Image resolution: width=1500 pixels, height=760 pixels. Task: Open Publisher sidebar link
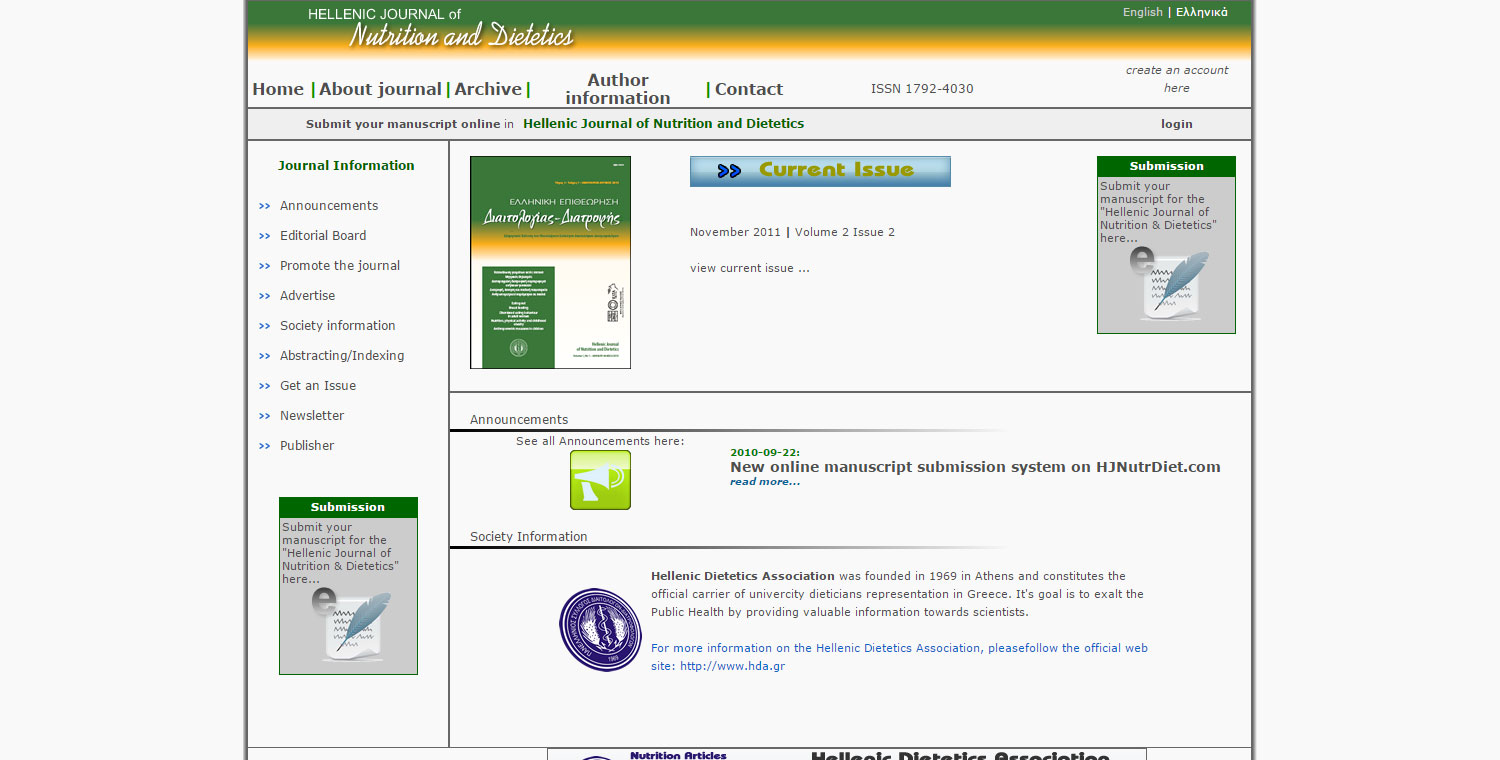[x=307, y=446]
